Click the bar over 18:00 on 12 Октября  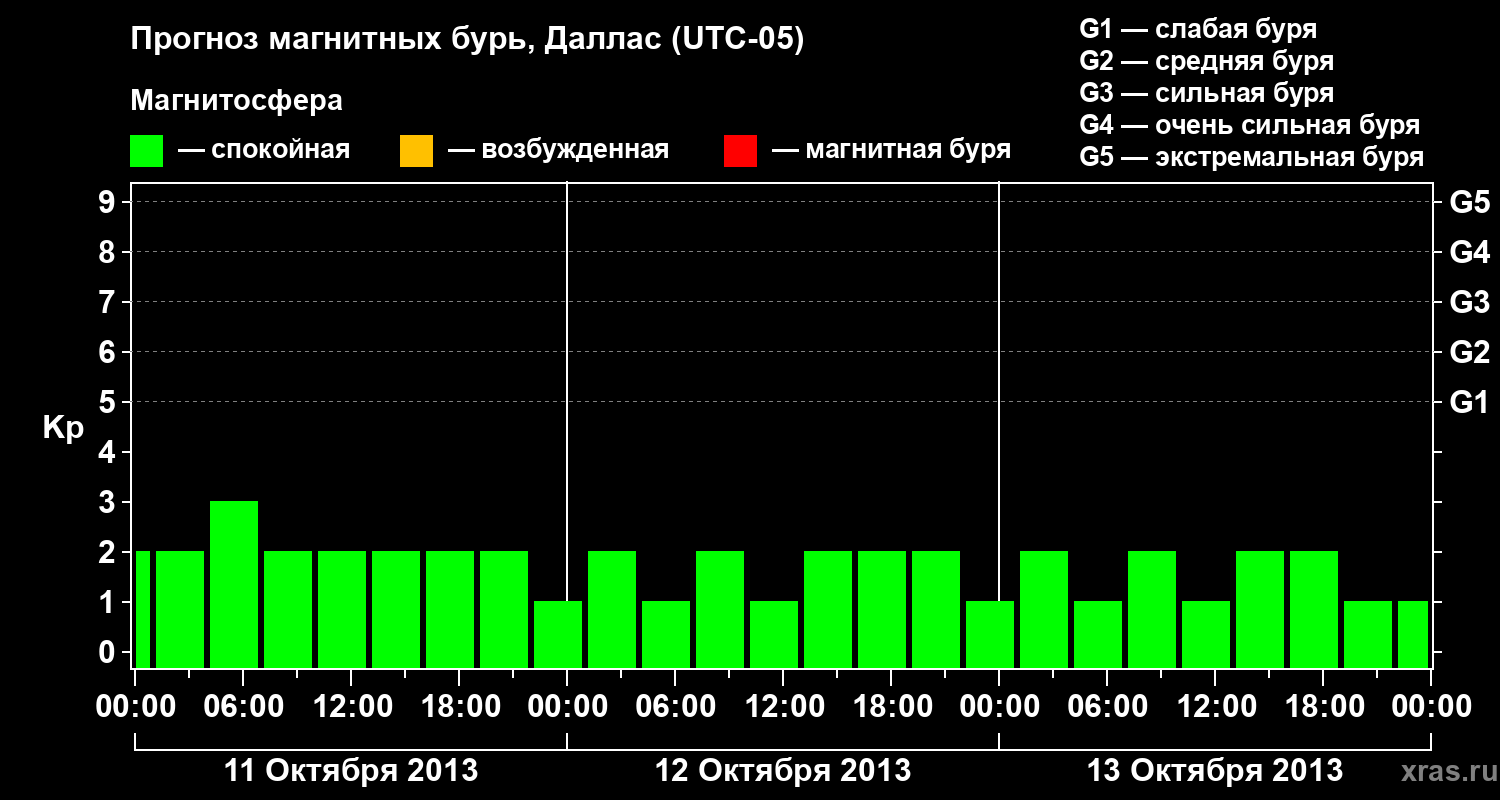tap(882, 609)
